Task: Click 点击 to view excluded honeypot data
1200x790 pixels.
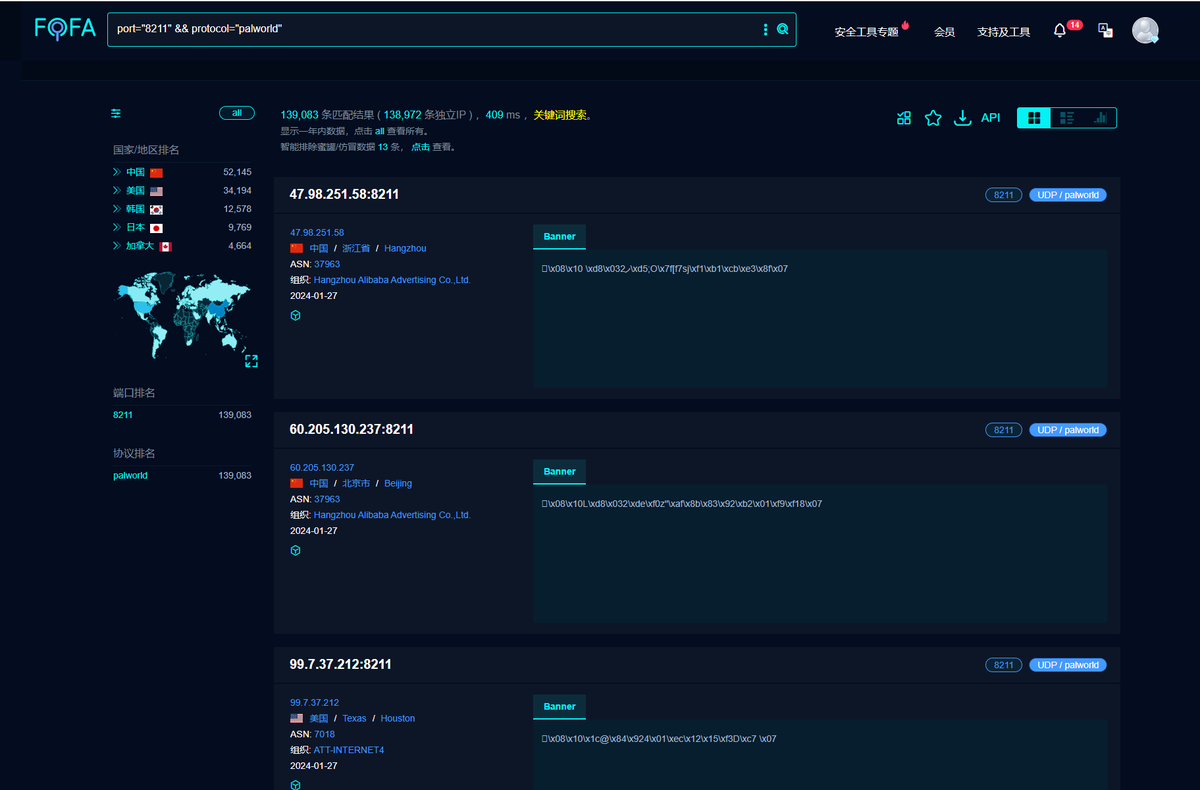Action: pos(420,147)
